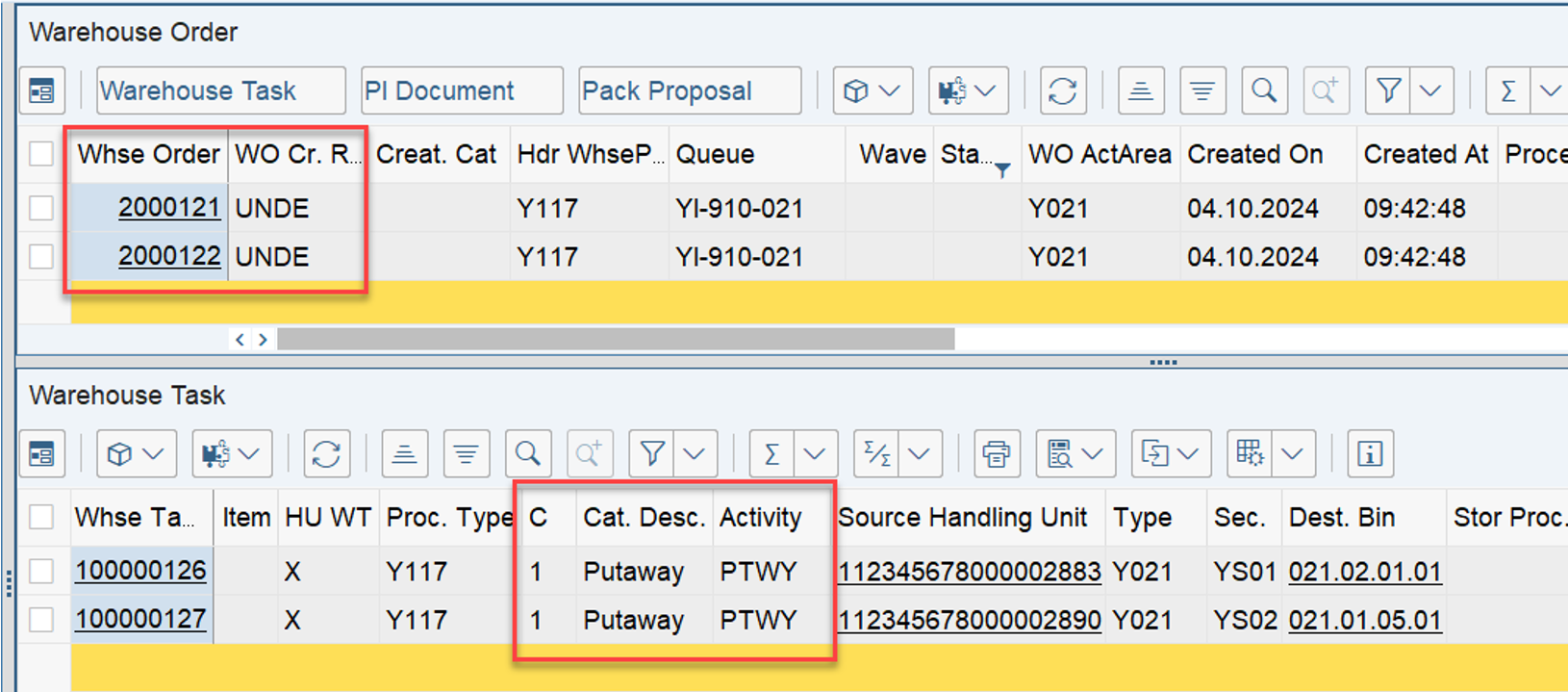The height and width of the screenshot is (692, 1568).
Task: Click cube icon in Warehouse Order toolbar
Action: pyautogui.click(x=855, y=91)
